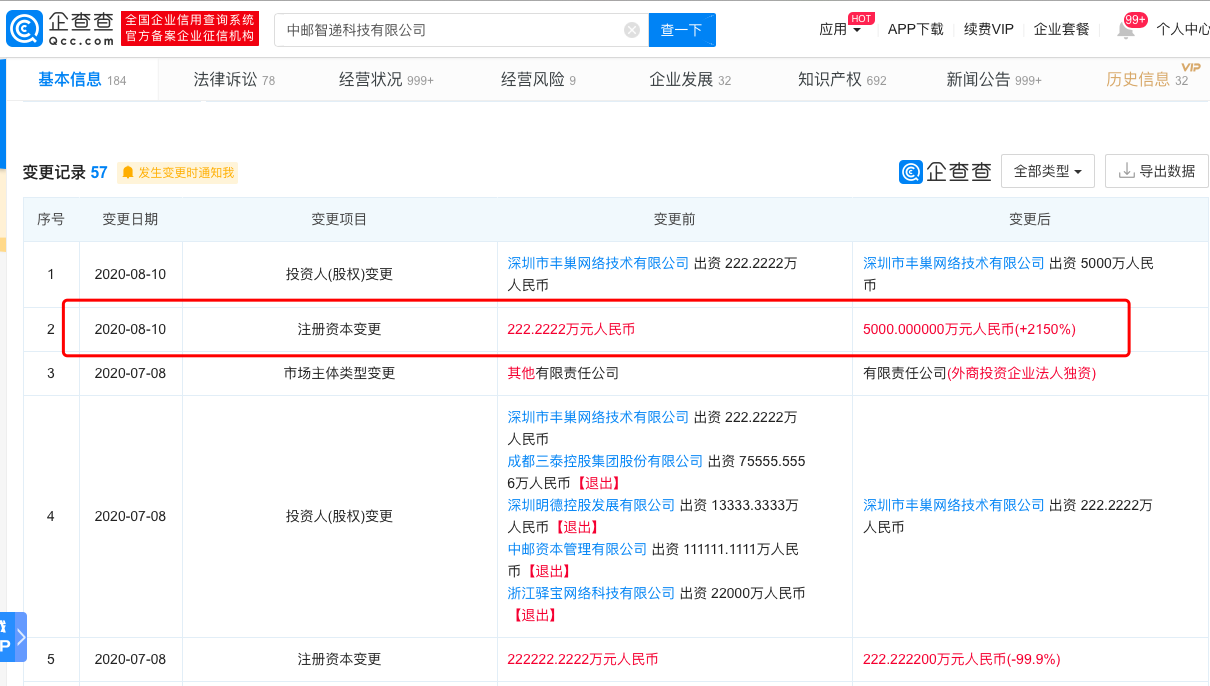This screenshot has width=1210, height=686.
Task: Click the 变更后 column header
Action: point(1030,219)
